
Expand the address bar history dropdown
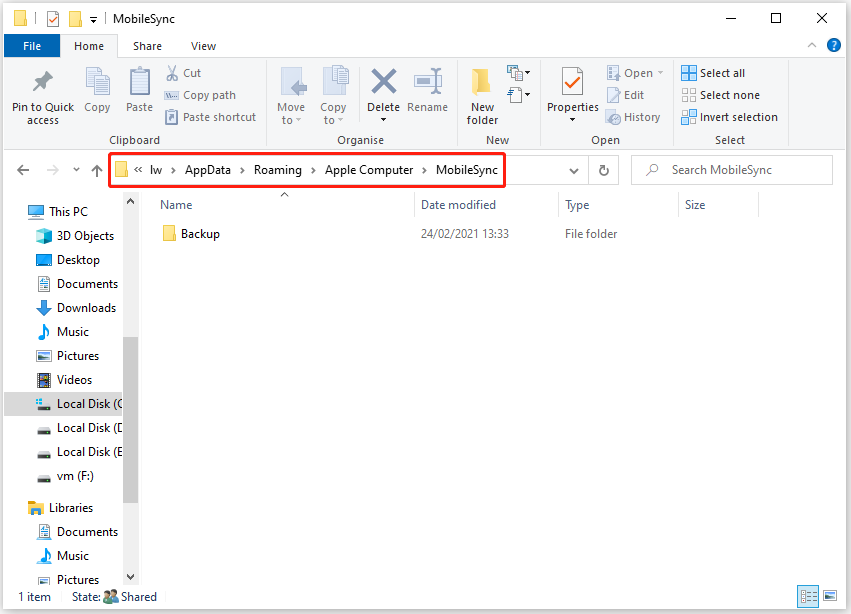click(x=574, y=170)
